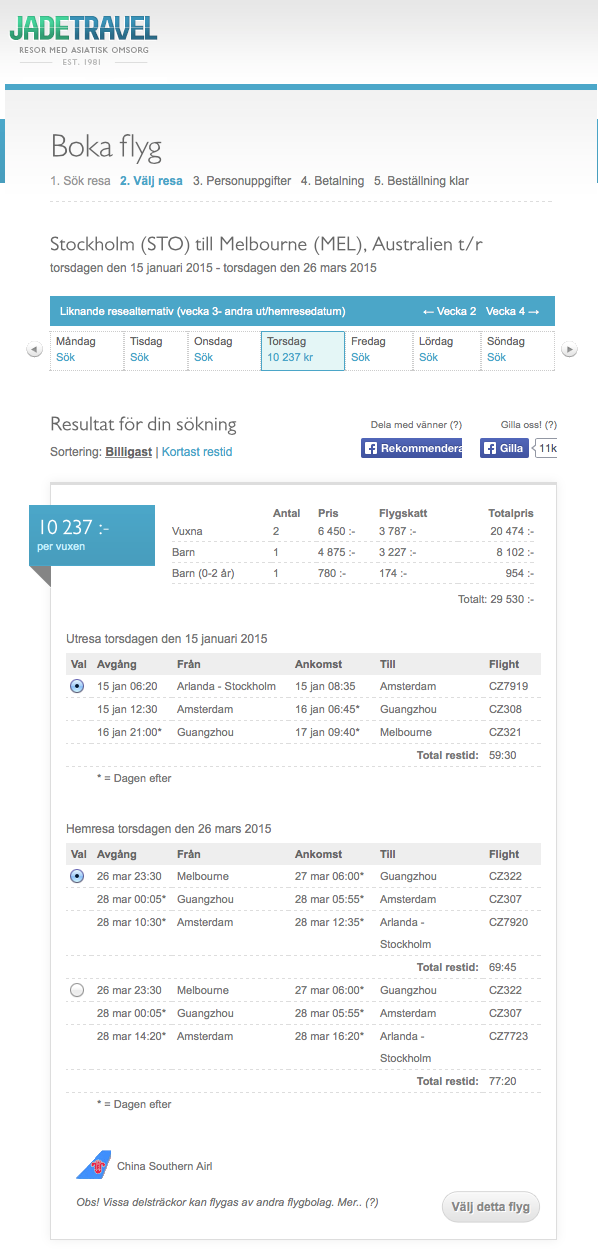Select the first Hemresa itinerary radio button
The height and width of the screenshot is (1253, 598).
(x=77, y=875)
